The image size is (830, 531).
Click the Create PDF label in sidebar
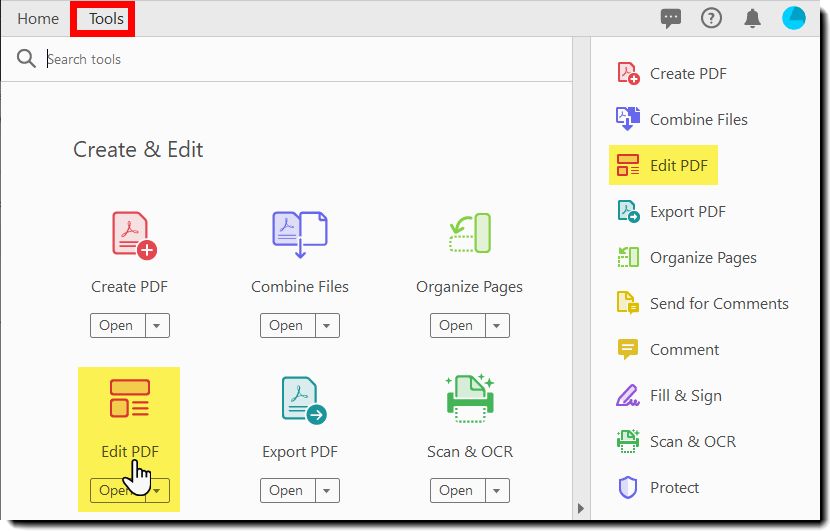[x=688, y=74]
